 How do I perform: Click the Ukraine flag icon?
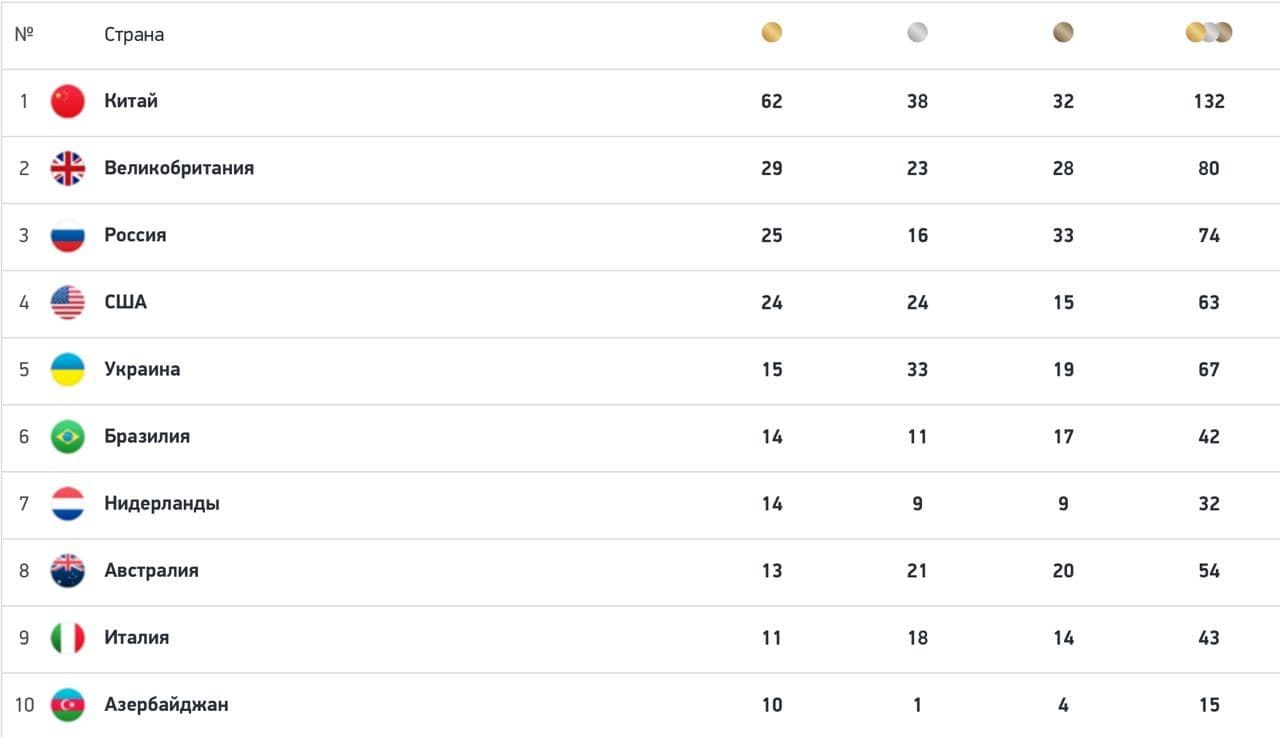(68, 369)
